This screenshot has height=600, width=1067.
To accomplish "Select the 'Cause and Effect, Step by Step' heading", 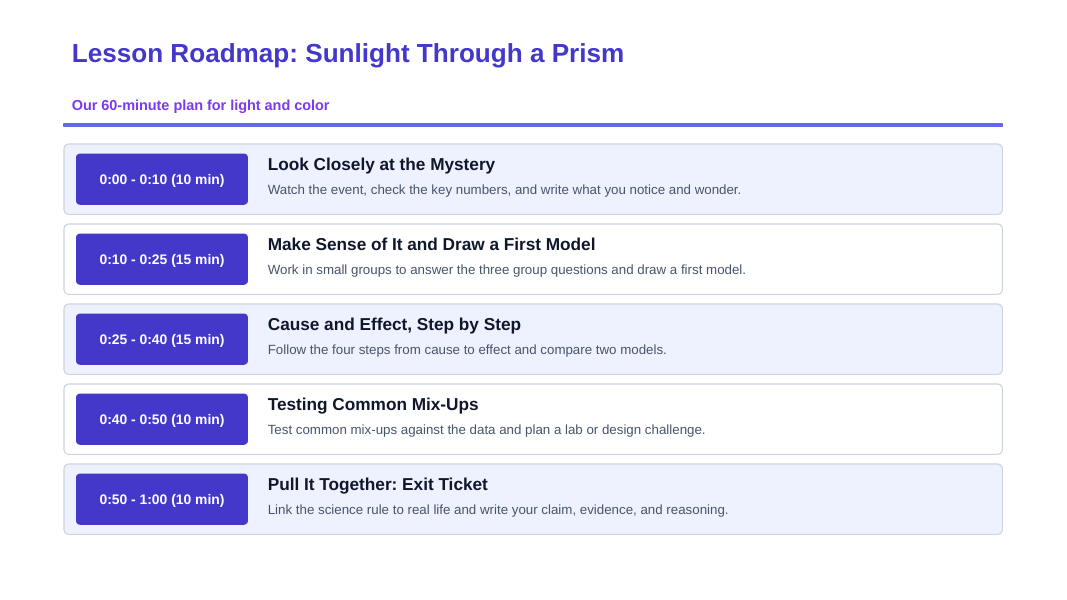I will click(394, 324).
